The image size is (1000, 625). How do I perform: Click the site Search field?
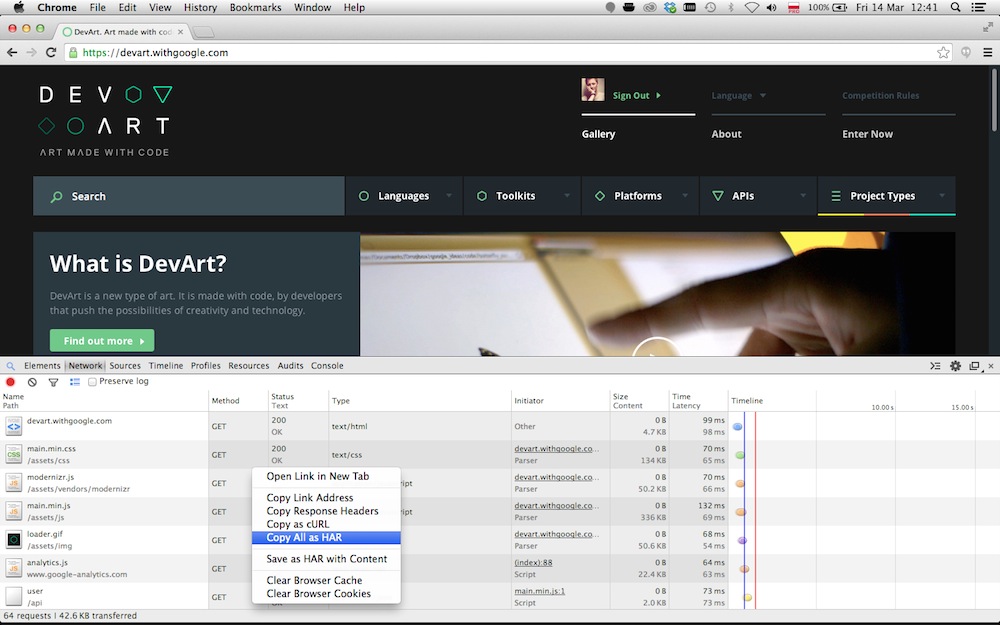(189, 196)
